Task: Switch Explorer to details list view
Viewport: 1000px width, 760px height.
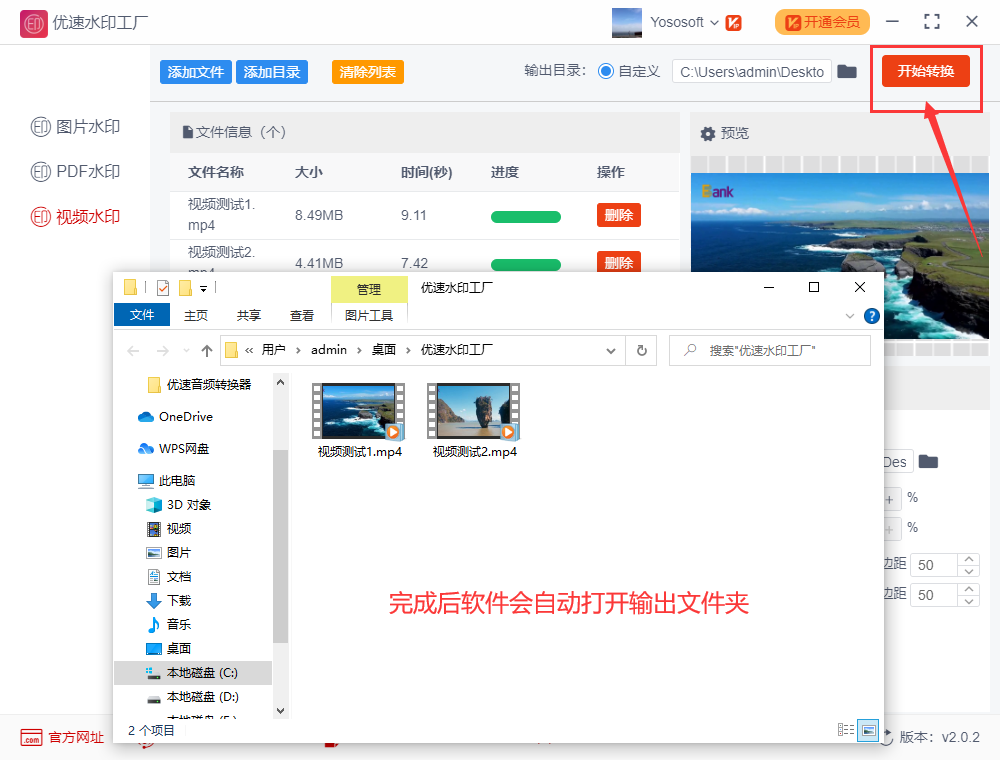Action: coord(845,730)
